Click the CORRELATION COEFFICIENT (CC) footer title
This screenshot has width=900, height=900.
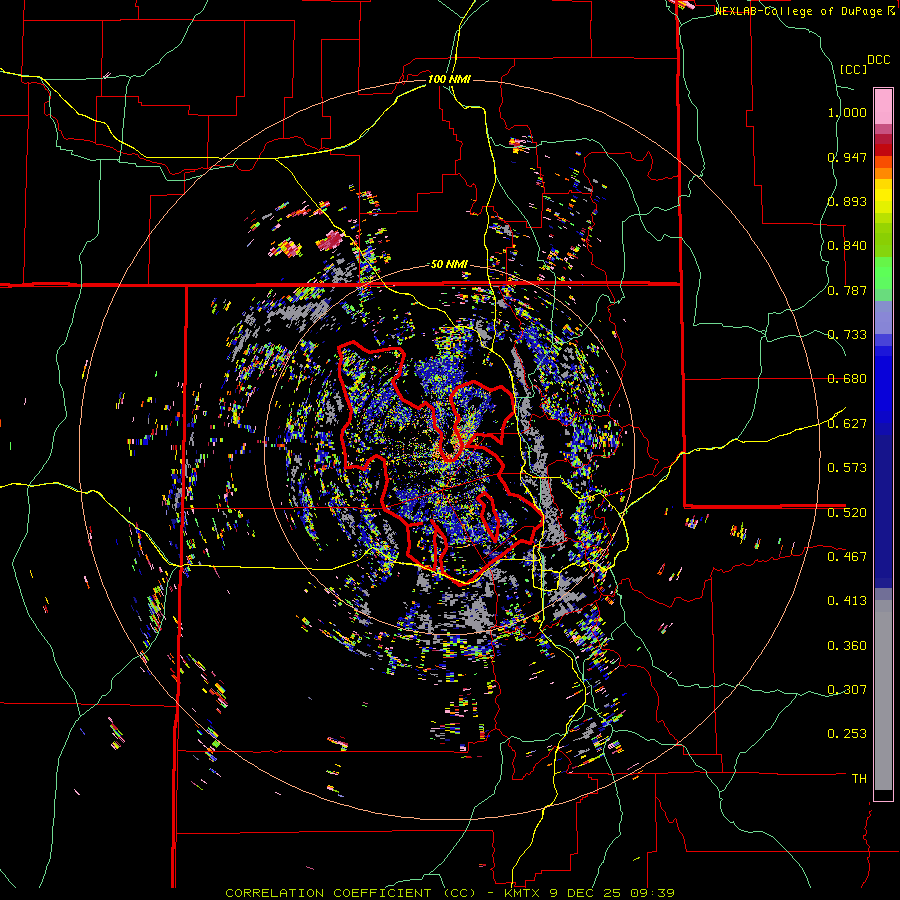click(351, 893)
